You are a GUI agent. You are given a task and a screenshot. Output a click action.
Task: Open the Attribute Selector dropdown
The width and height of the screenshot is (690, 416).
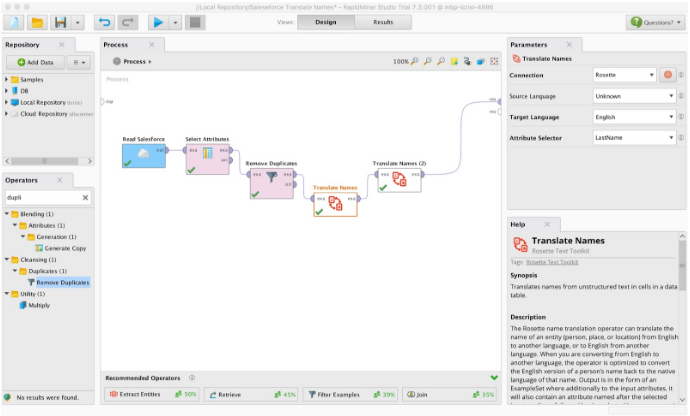[634, 138]
